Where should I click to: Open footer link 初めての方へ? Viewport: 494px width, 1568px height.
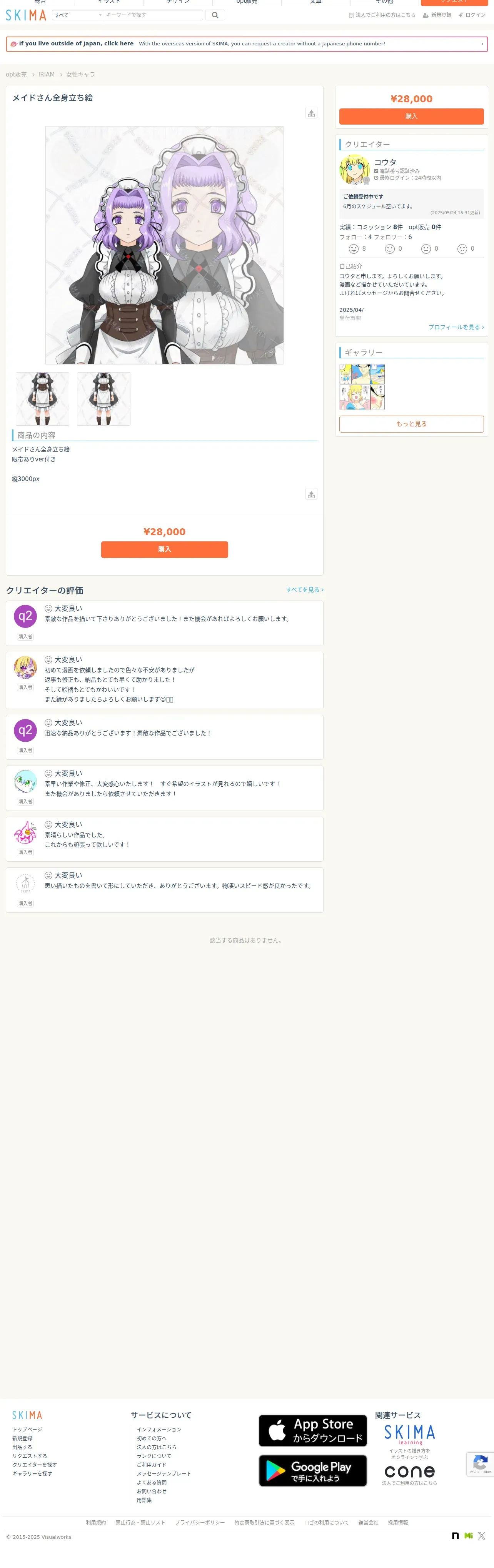pyautogui.click(x=152, y=1438)
